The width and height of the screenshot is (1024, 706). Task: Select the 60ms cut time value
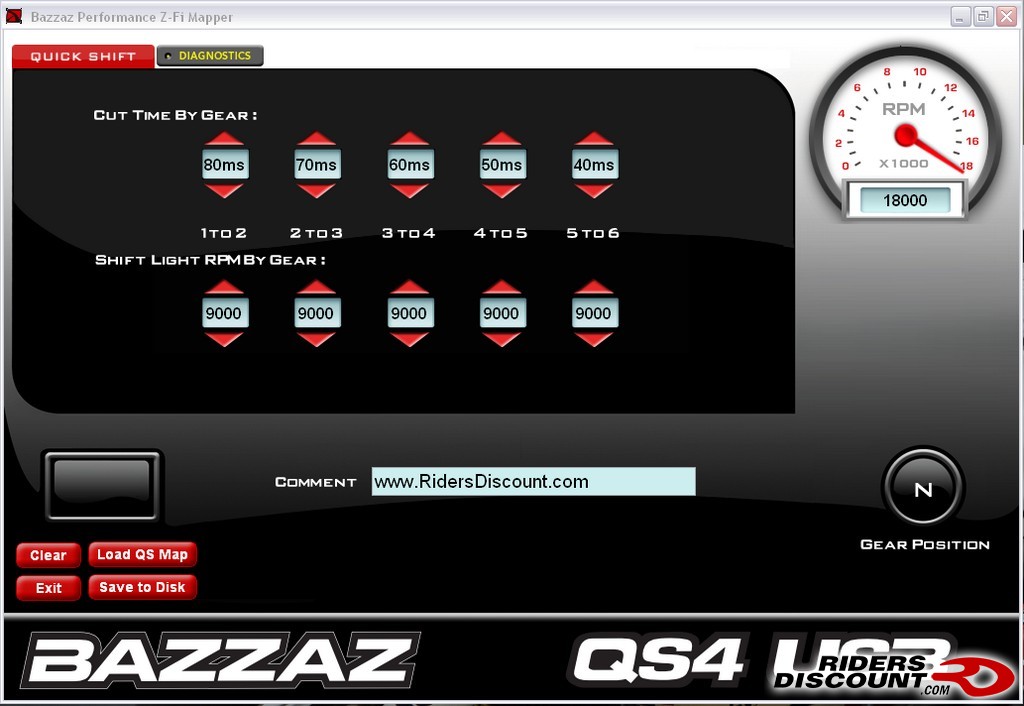pos(409,165)
